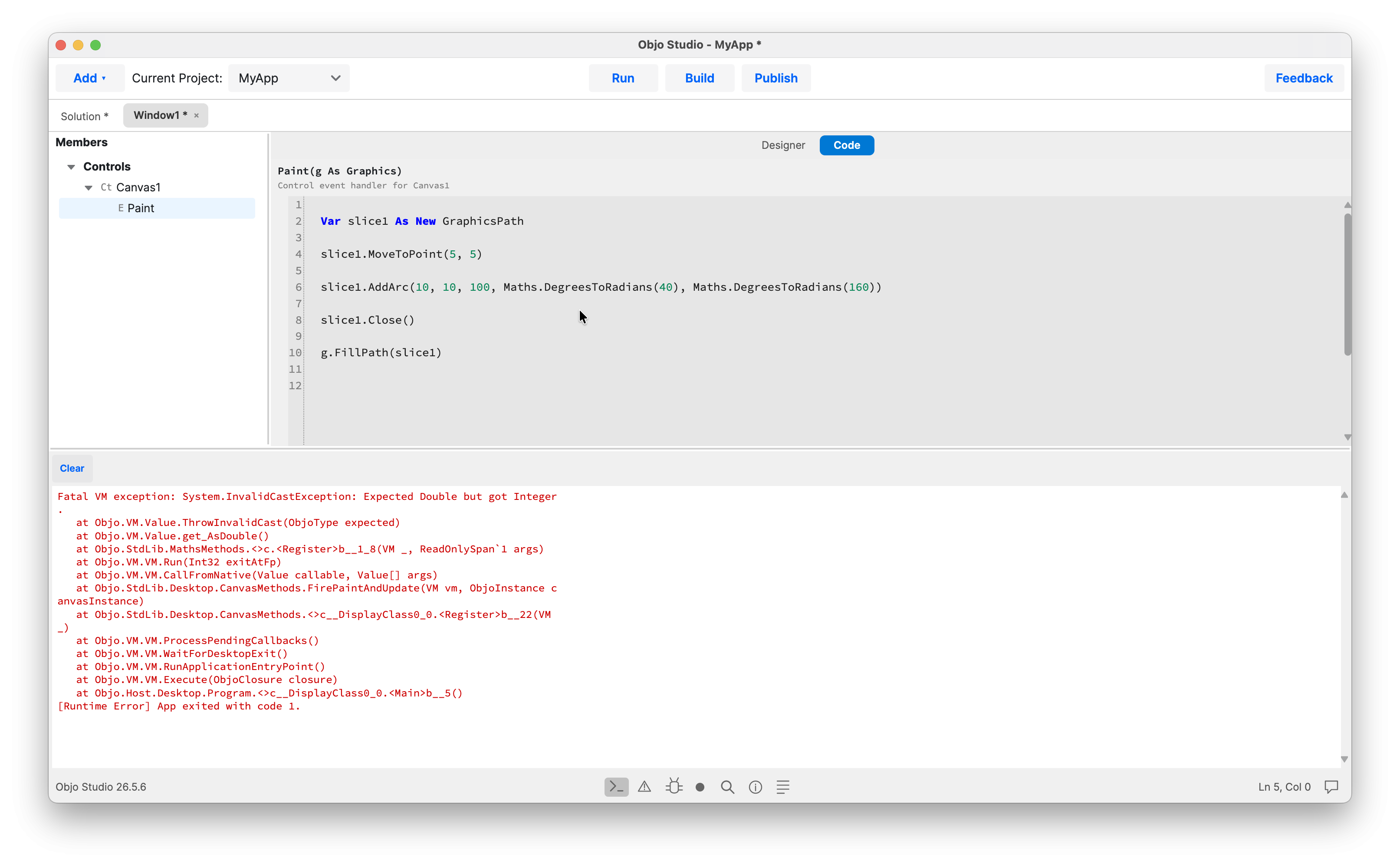Viewport: 1400px width, 867px height.
Task: Click the Paint(g As Graphics) method header
Action: tap(339, 171)
